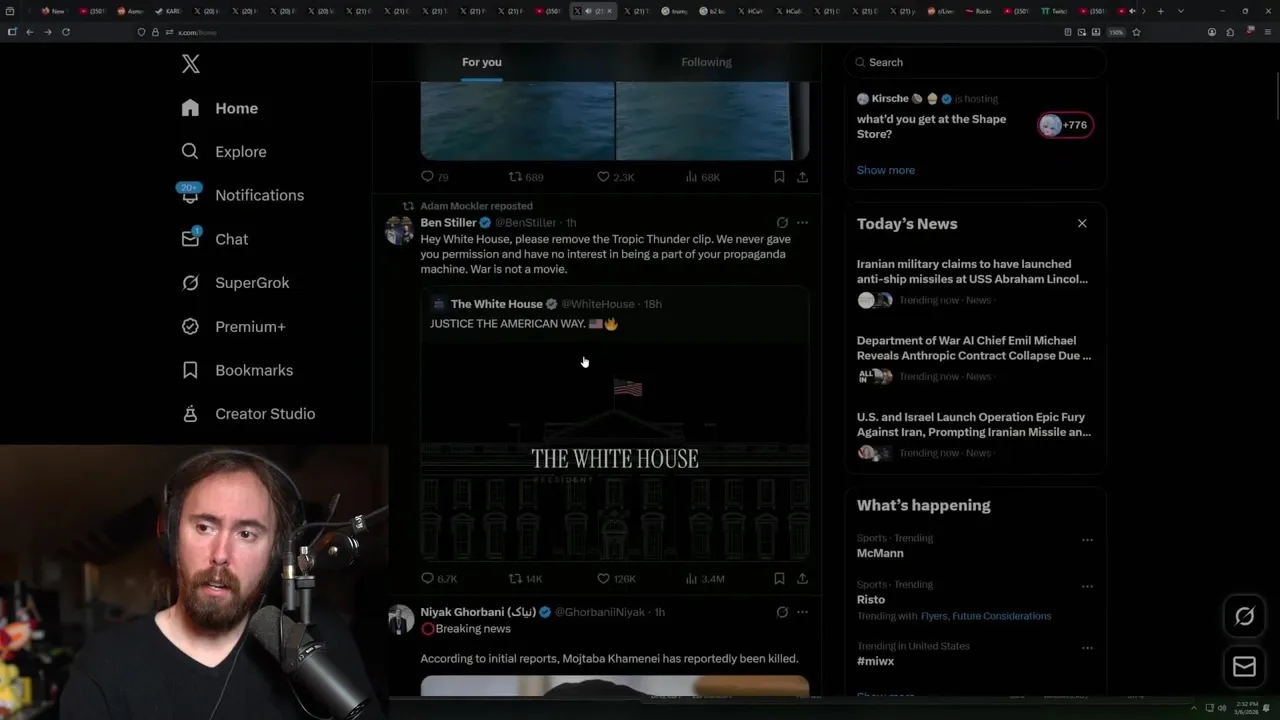This screenshot has height=720, width=1280.
Task: Open Ben Stiller's profile avatar
Action: pyautogui.click(x=400, y=230)
